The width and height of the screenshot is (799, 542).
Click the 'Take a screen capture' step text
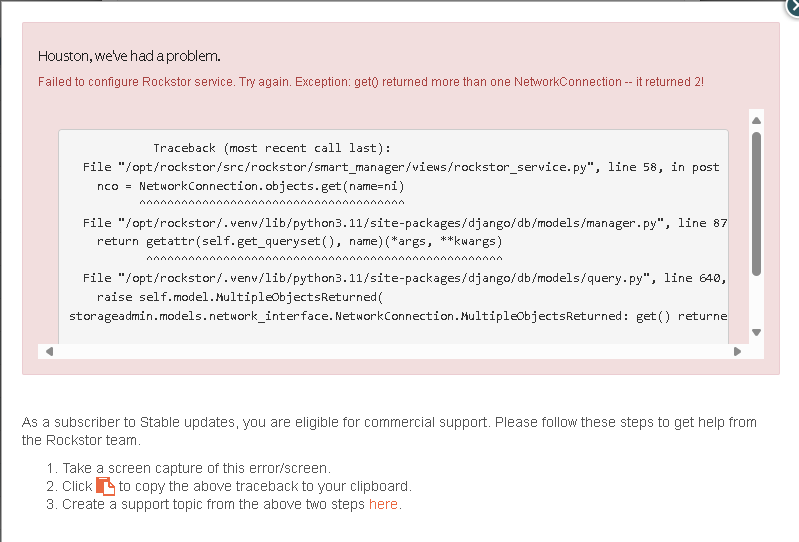coord(196,468)
